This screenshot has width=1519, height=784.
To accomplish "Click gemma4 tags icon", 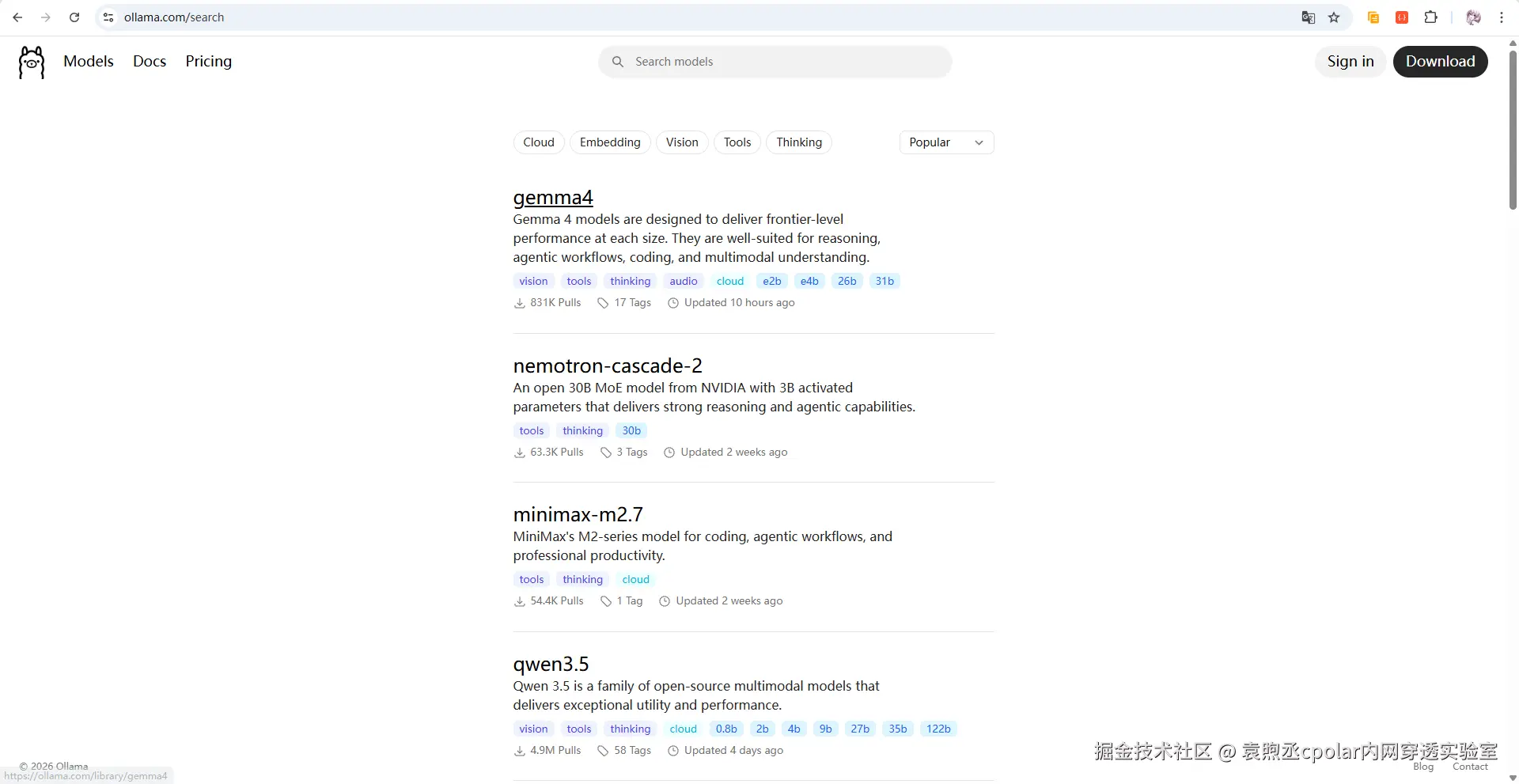I will [603, 303].
